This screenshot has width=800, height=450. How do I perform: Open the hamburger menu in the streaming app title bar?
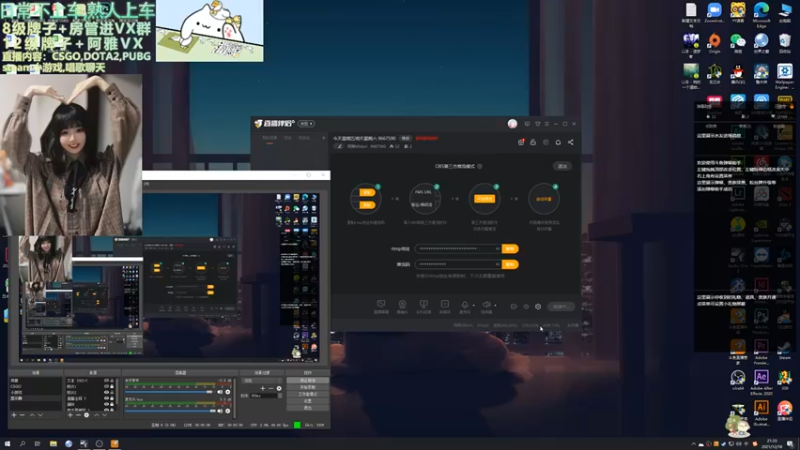547,123
